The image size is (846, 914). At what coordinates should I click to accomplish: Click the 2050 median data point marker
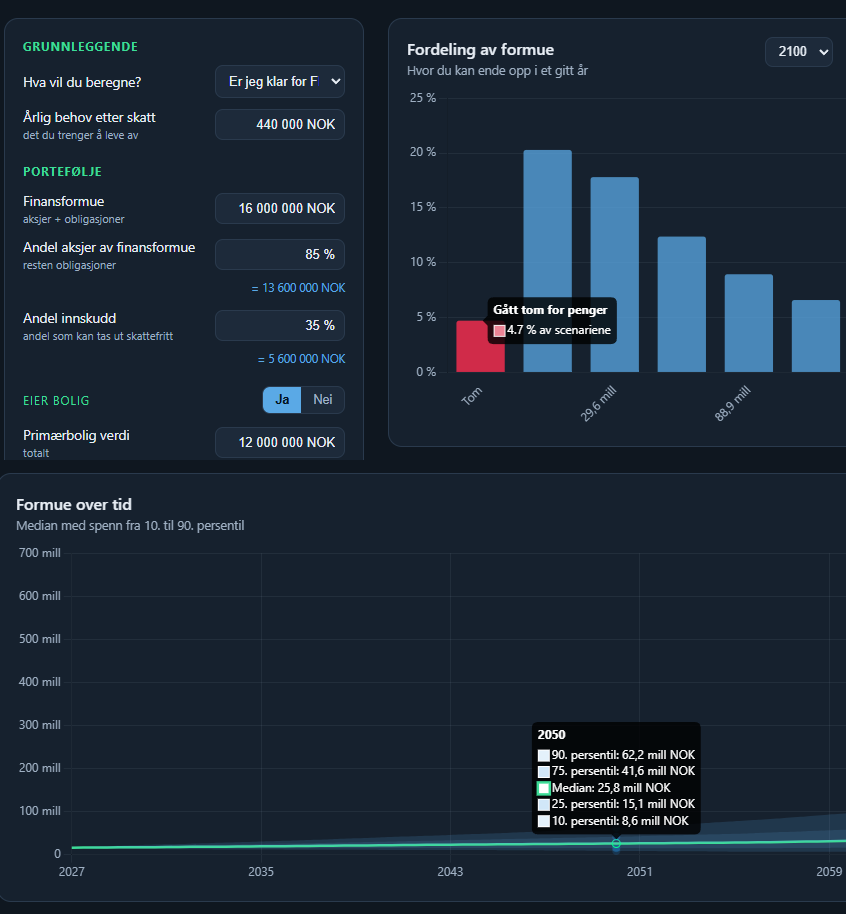[x=616, y=843]
